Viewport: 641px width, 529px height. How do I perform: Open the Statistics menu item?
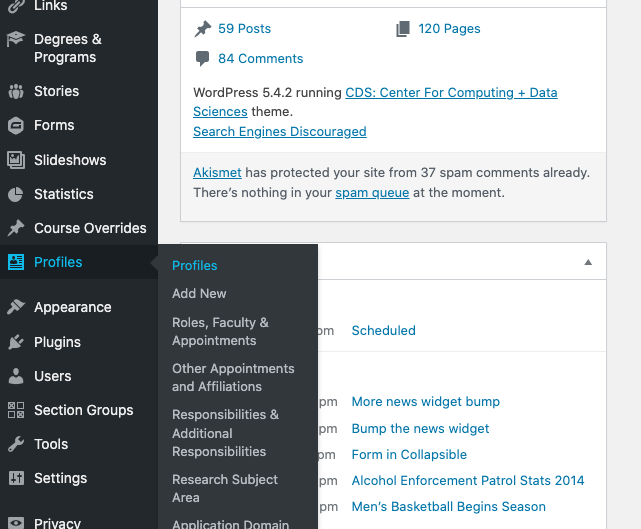(x=64, y=194)
